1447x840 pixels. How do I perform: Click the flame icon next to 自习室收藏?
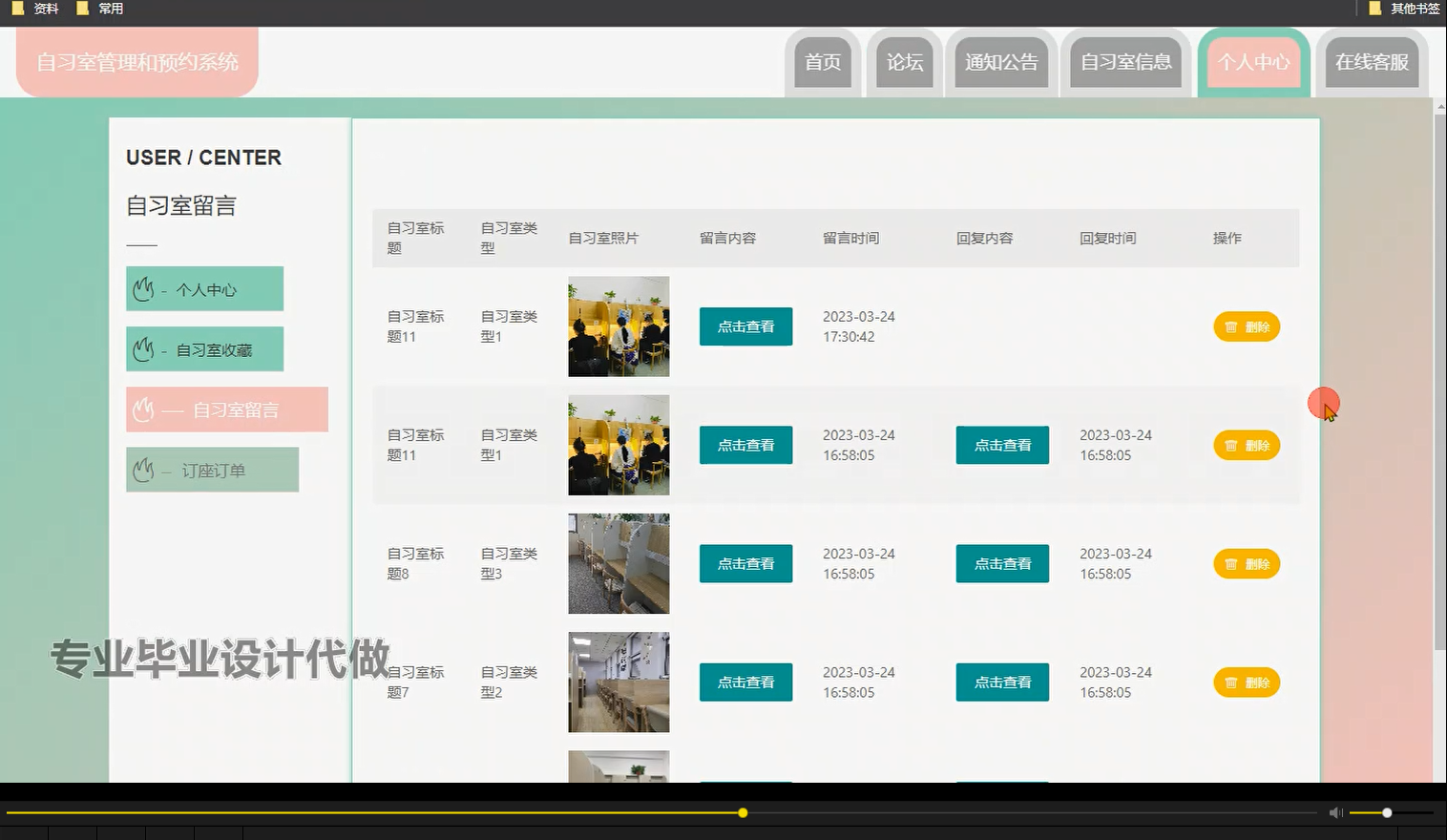[x=145, y=348]
